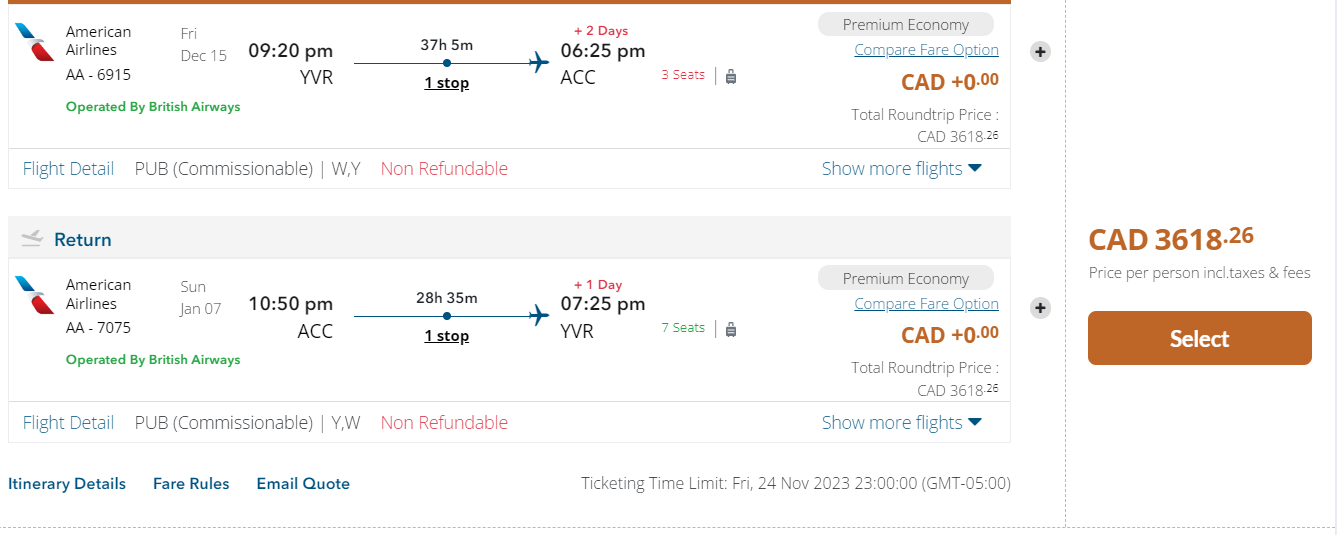
Task: Compare Fare Option for return flight
Action: pyautogui.click(x=926, y=304)
